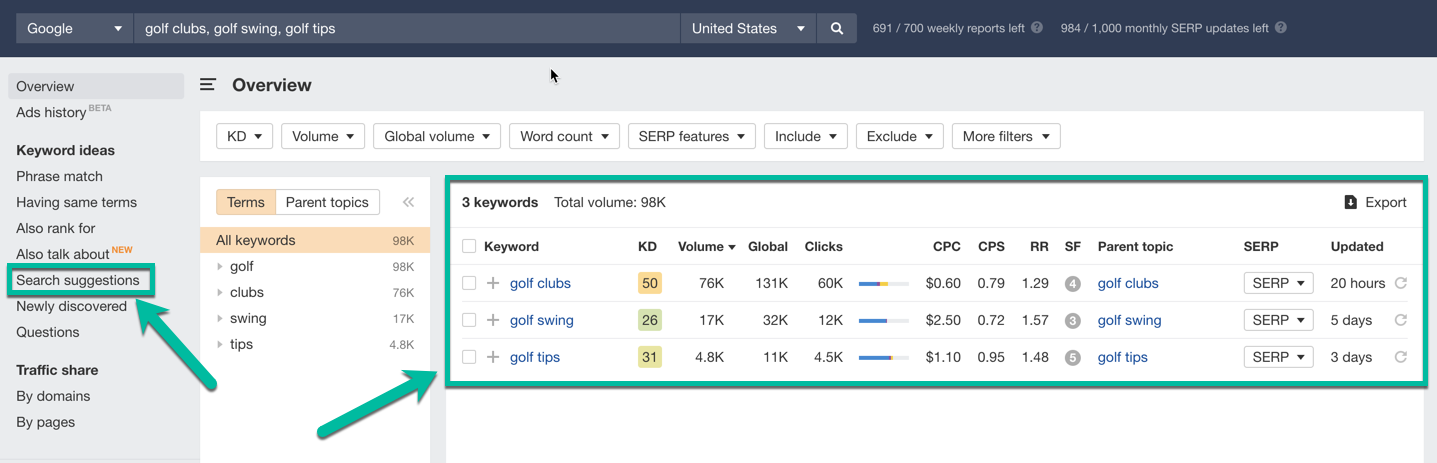1437x463 pixels.
Task: Expand the SERP dropdown for golf clubs
Action: click(x=1278, y=283)
